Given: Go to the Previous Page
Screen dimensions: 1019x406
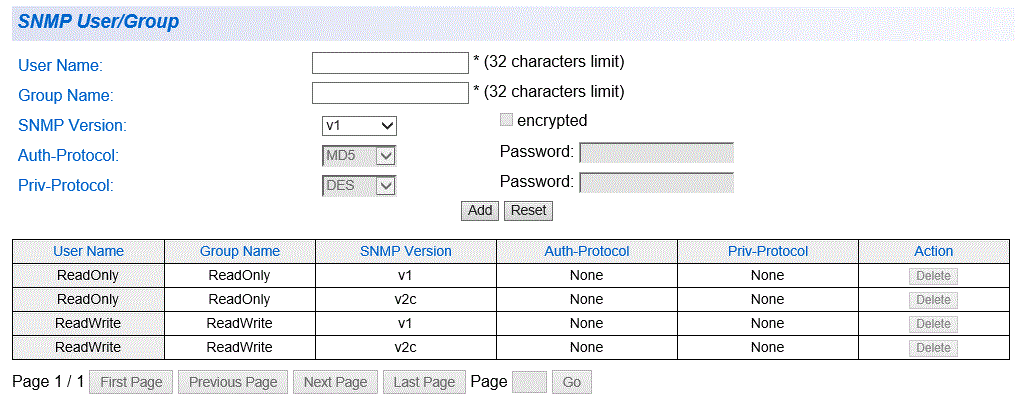Looking at the screenshot, I should click(x=233, y=382).
